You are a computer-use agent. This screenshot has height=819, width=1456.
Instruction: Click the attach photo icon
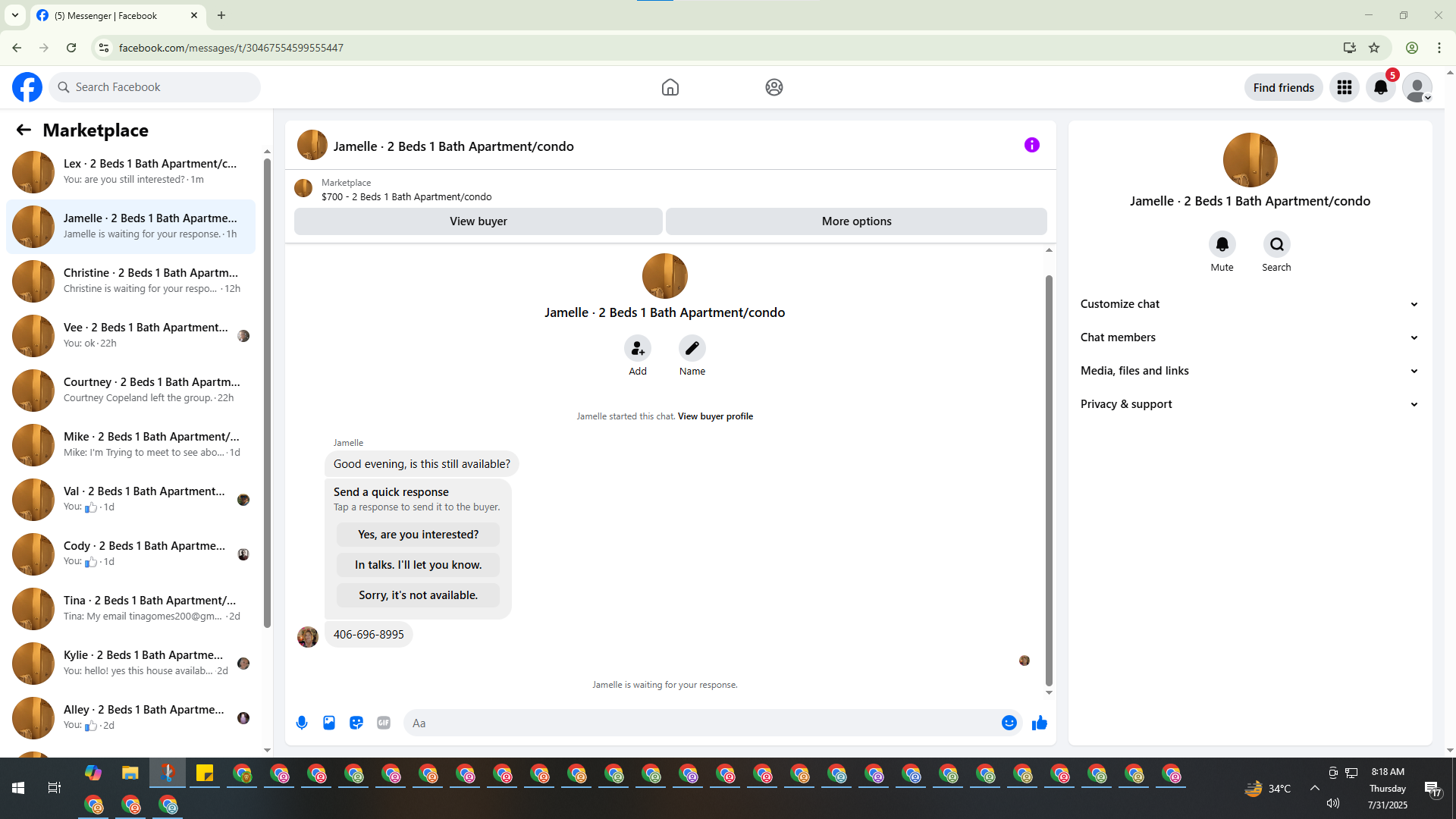click(329, 723)
